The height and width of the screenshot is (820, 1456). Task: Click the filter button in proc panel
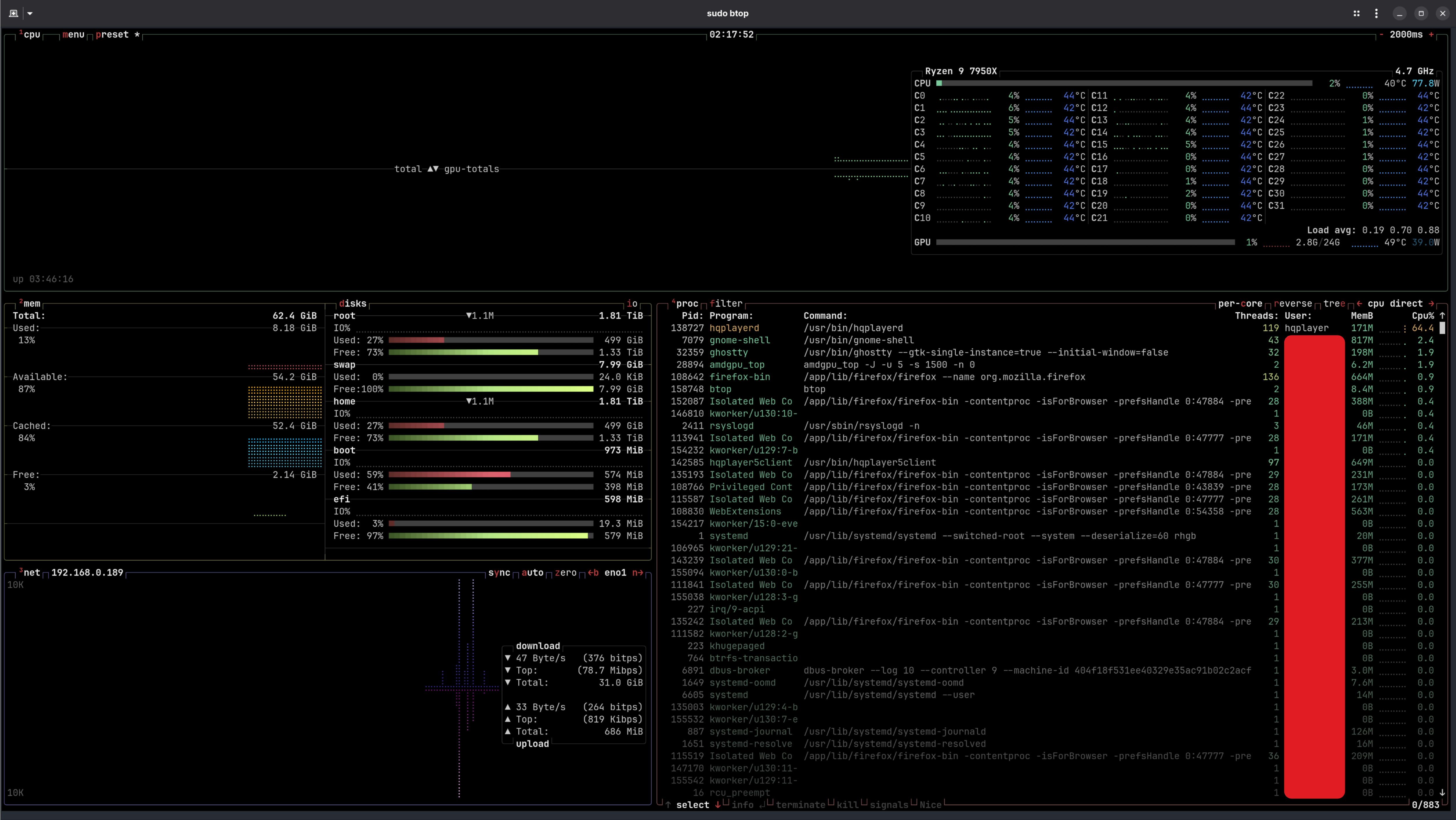(x=726, y=304)
